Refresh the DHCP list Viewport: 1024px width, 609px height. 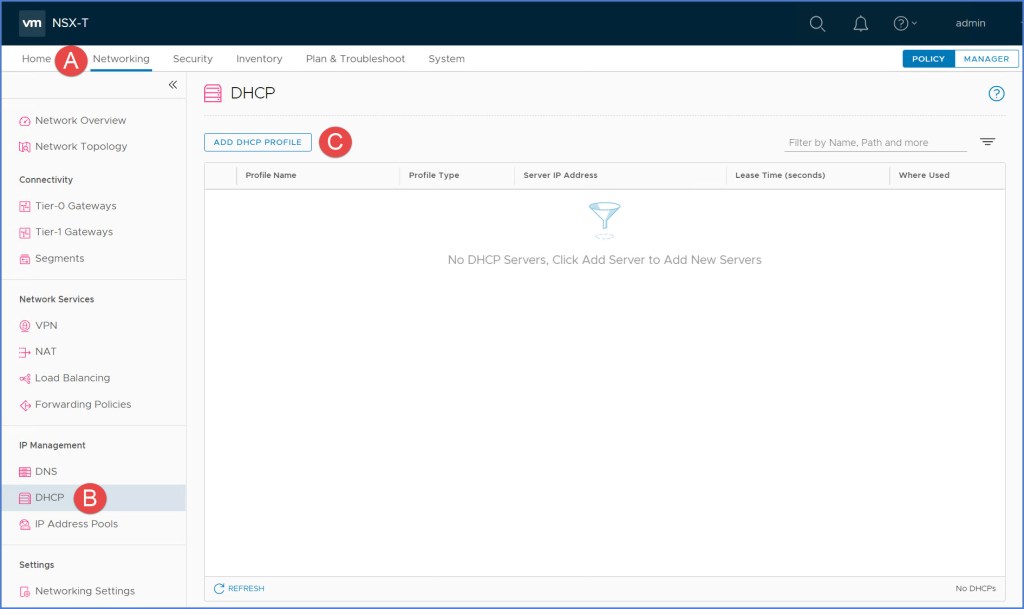click(x=239, y=589)
